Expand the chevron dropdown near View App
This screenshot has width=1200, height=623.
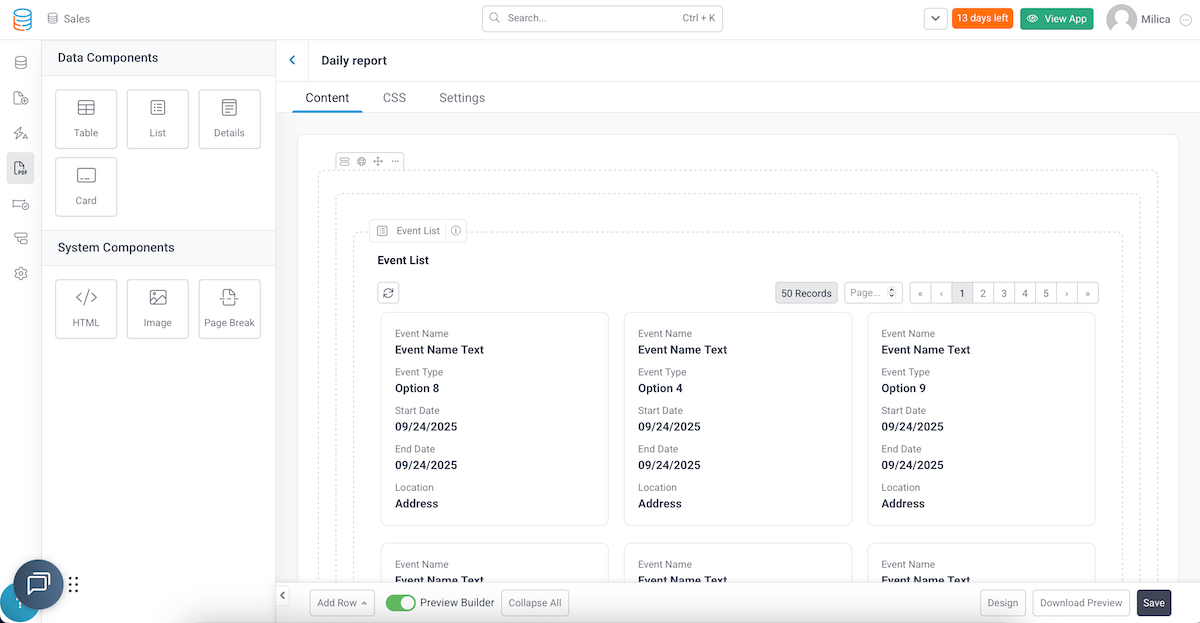[x=935, y=18]
